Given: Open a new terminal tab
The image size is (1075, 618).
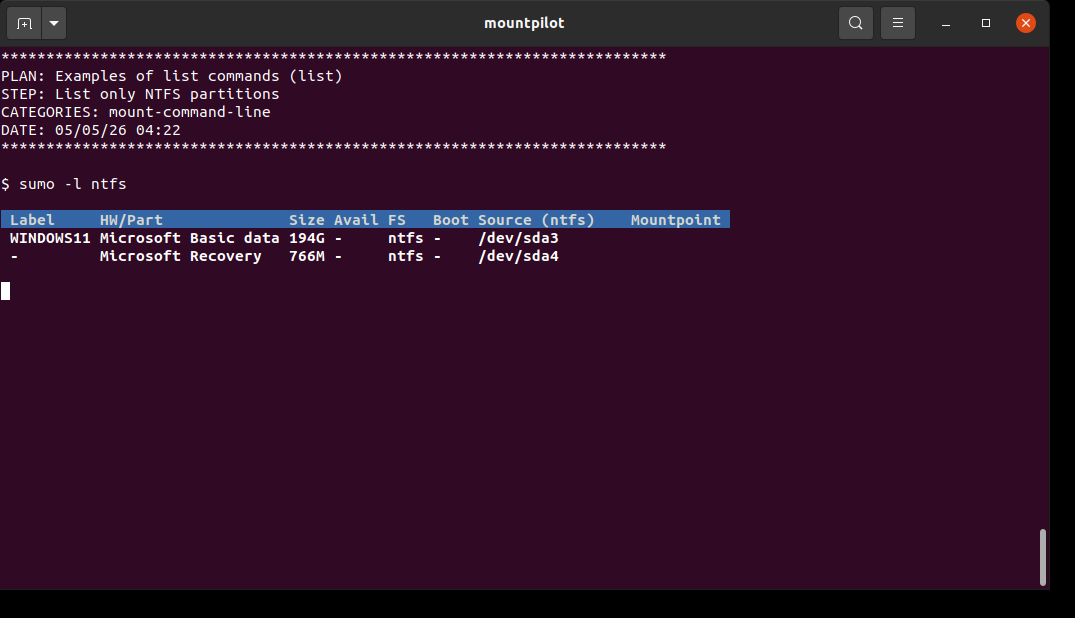Looking at the screenshot, I should (25, 23).
